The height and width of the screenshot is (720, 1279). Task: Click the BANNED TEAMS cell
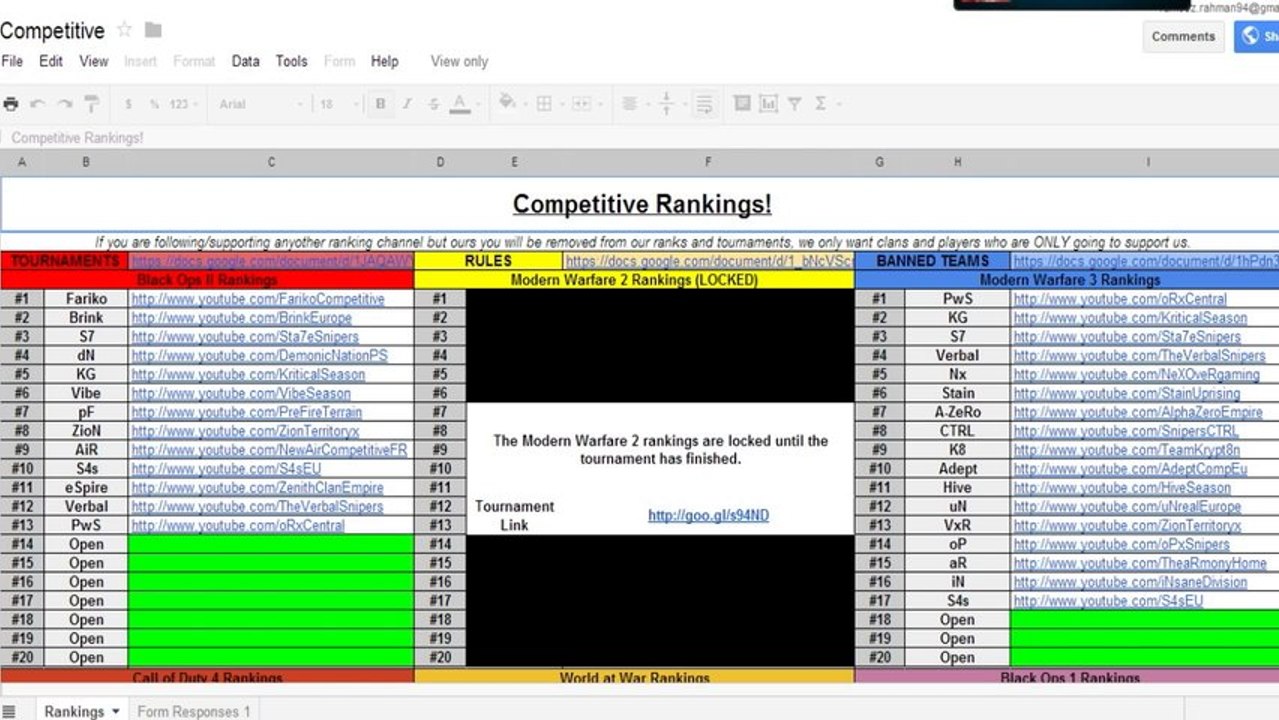pos(932,261)
